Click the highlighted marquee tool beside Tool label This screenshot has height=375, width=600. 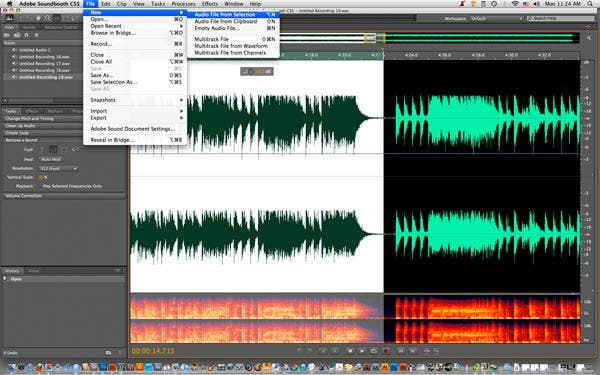pyautogui.click(x=53, y=149)
